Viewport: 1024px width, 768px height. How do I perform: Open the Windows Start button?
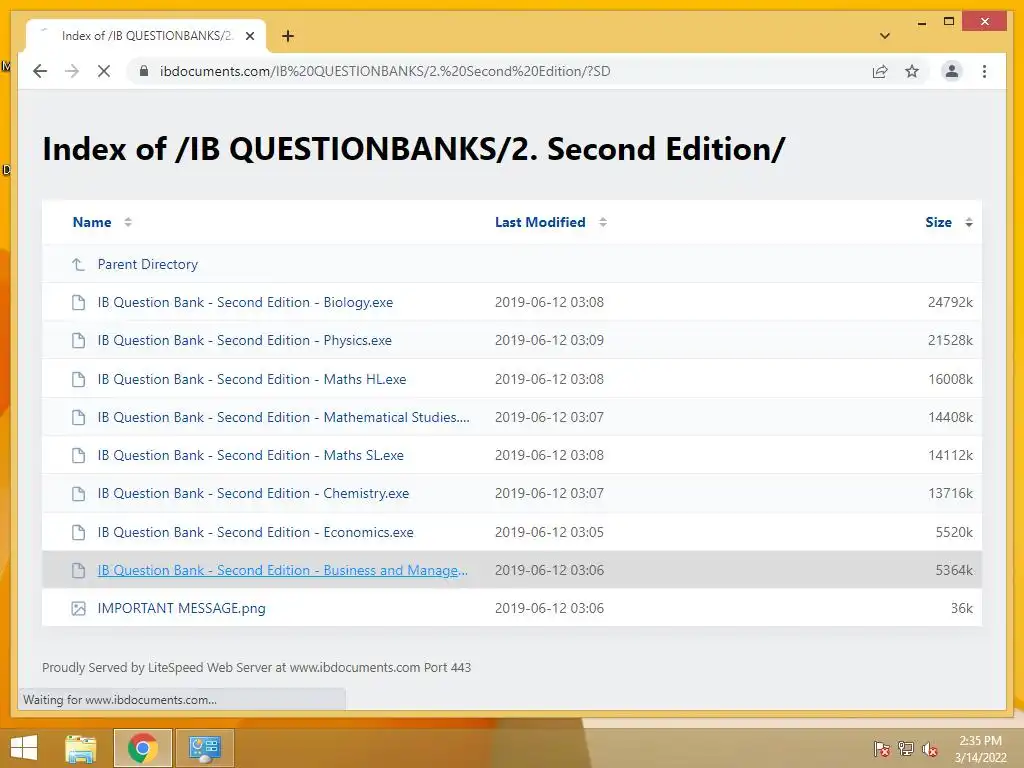click(x=24, y=748)
